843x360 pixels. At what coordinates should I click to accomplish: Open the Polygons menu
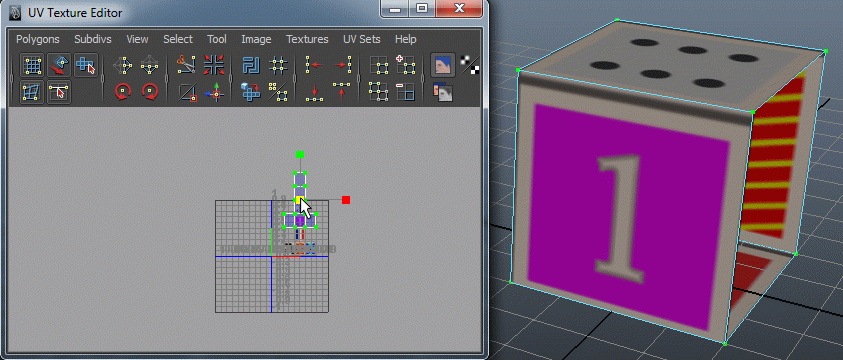coord(38,39)
